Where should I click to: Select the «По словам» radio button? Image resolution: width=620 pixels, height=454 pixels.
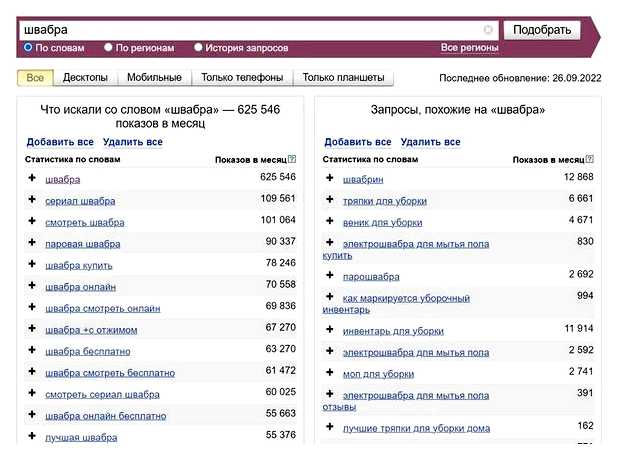[x=28, y=47]
